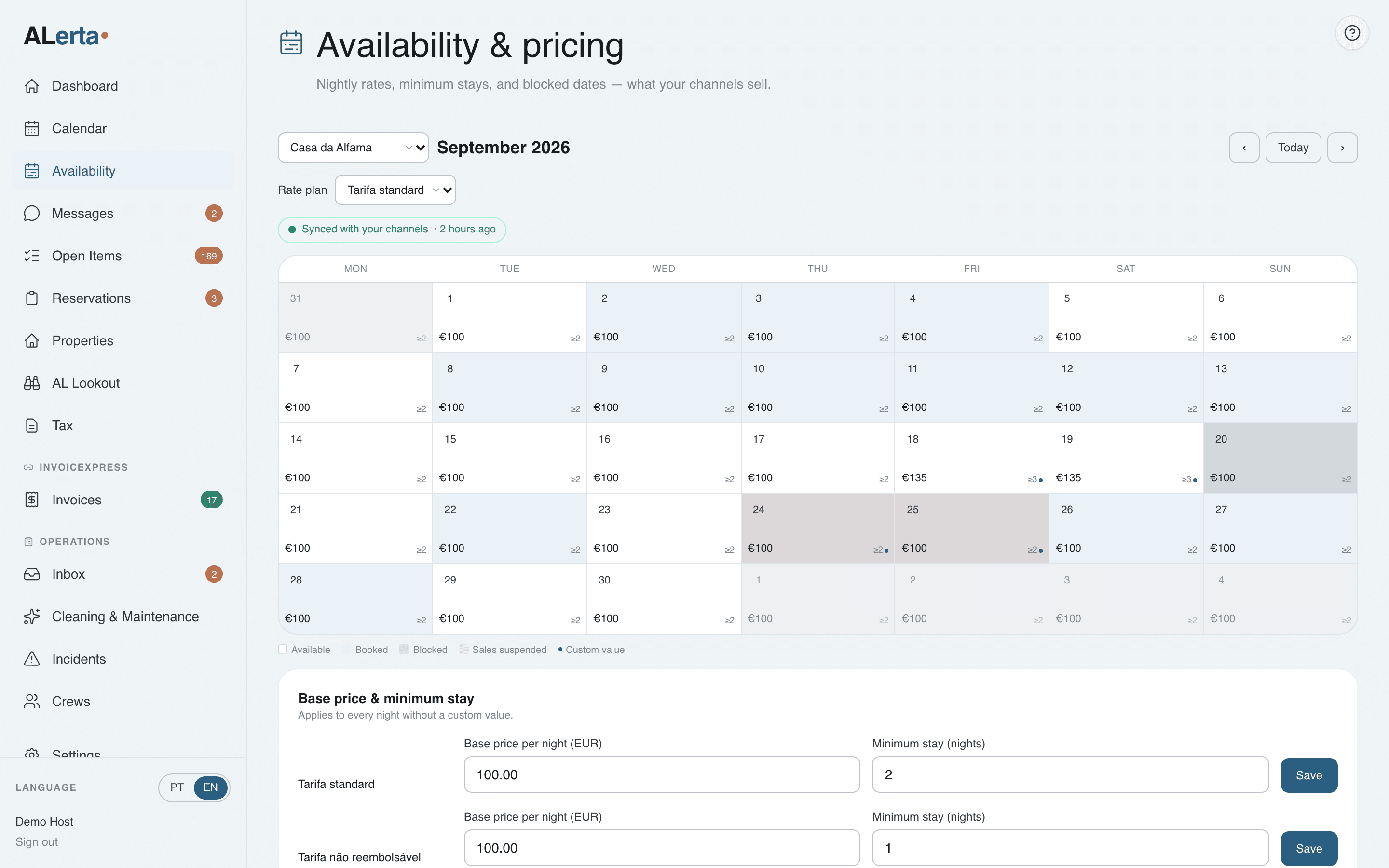Click the Crews people icon
Viewport: 1389px width, 868px height.
(31, 702)
